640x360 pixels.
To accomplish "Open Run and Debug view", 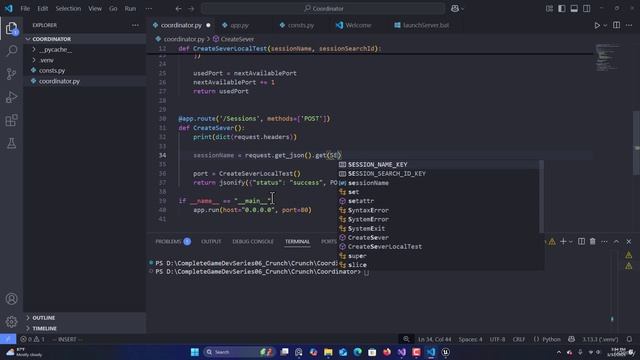I will tap(11, 97).
